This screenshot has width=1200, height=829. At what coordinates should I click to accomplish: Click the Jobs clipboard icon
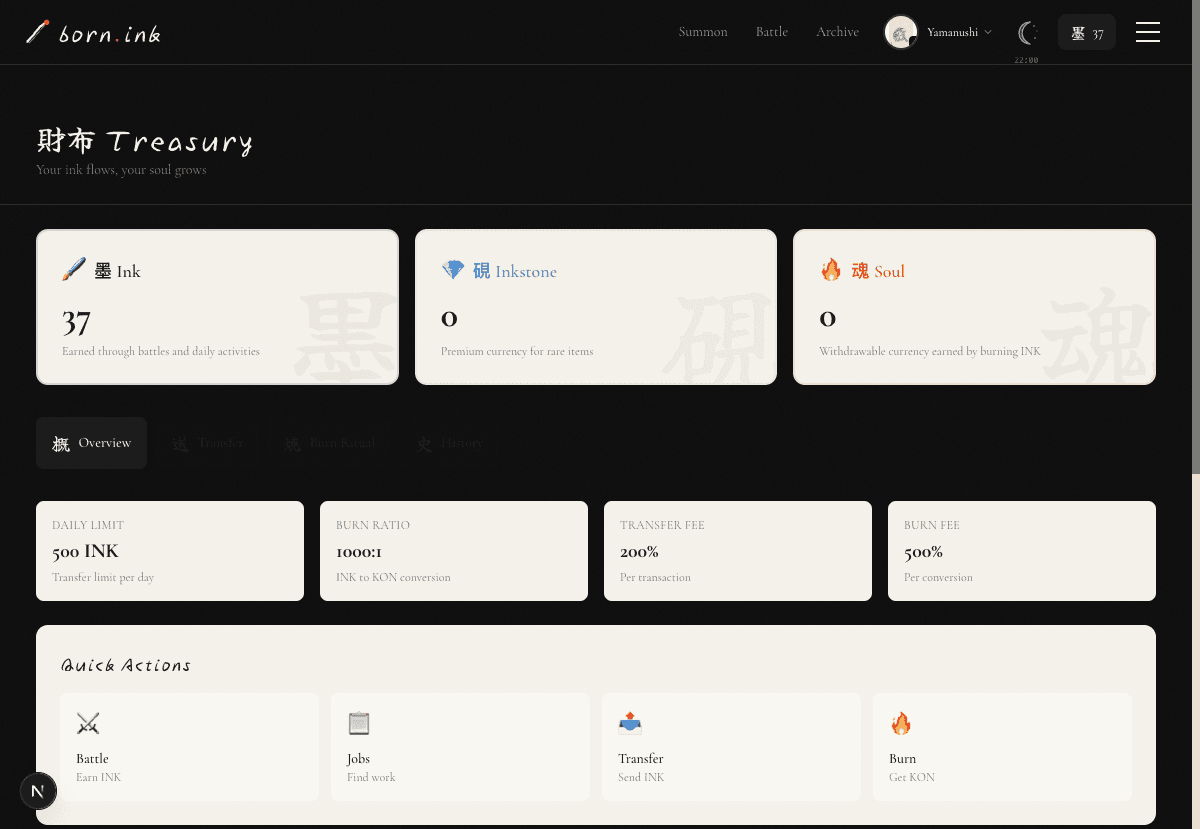[x=359, y=723]
